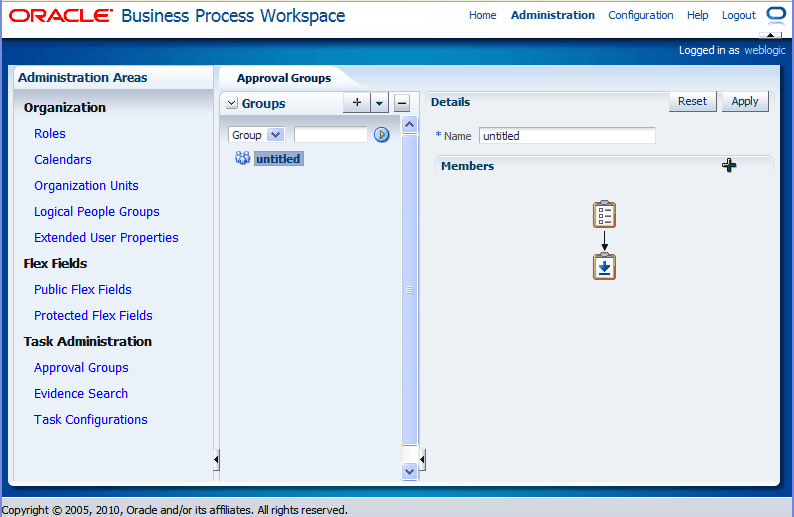This screenshot has height=517, width=794.
Task: Open Evidence Search link
Action: tap(81, 393)
